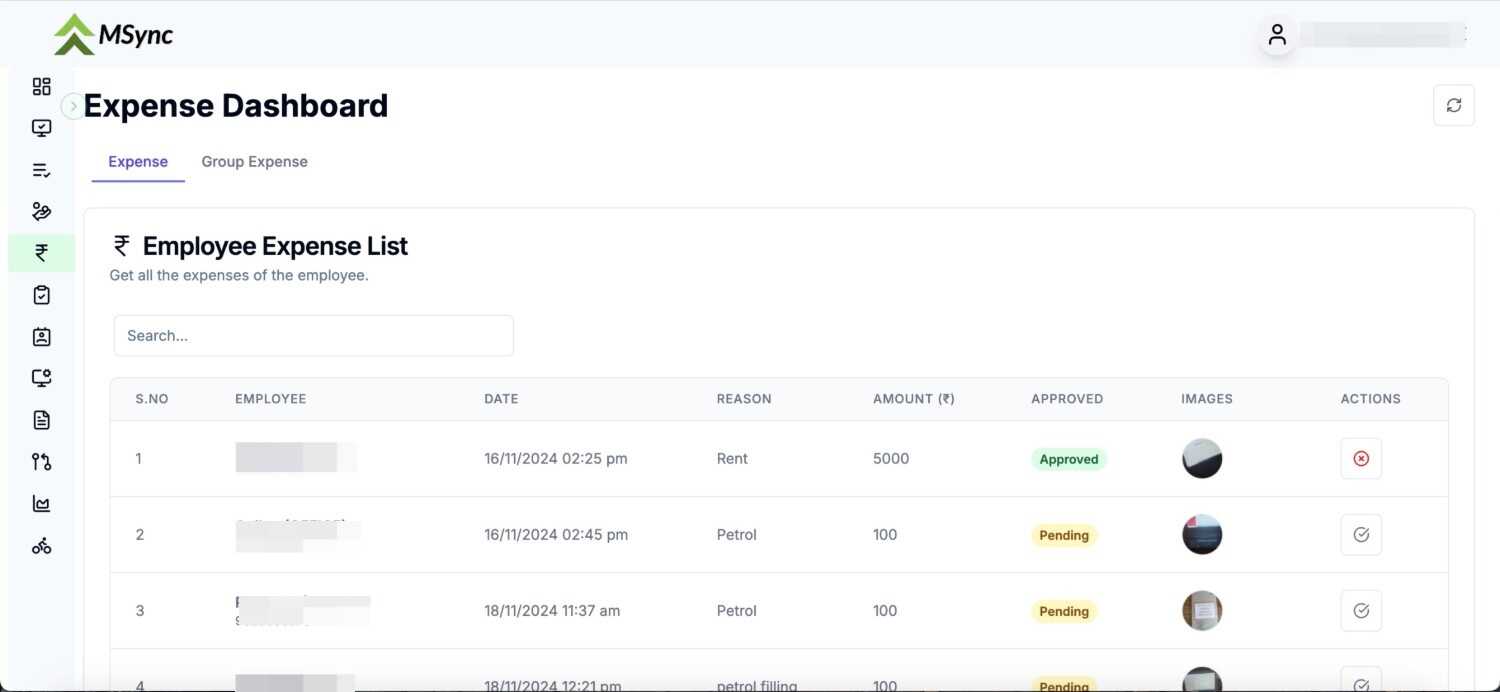This screenshot has height=692, width=1500.
Task: Click the monitor-check icon in sidebar
Action: (41, 128)
